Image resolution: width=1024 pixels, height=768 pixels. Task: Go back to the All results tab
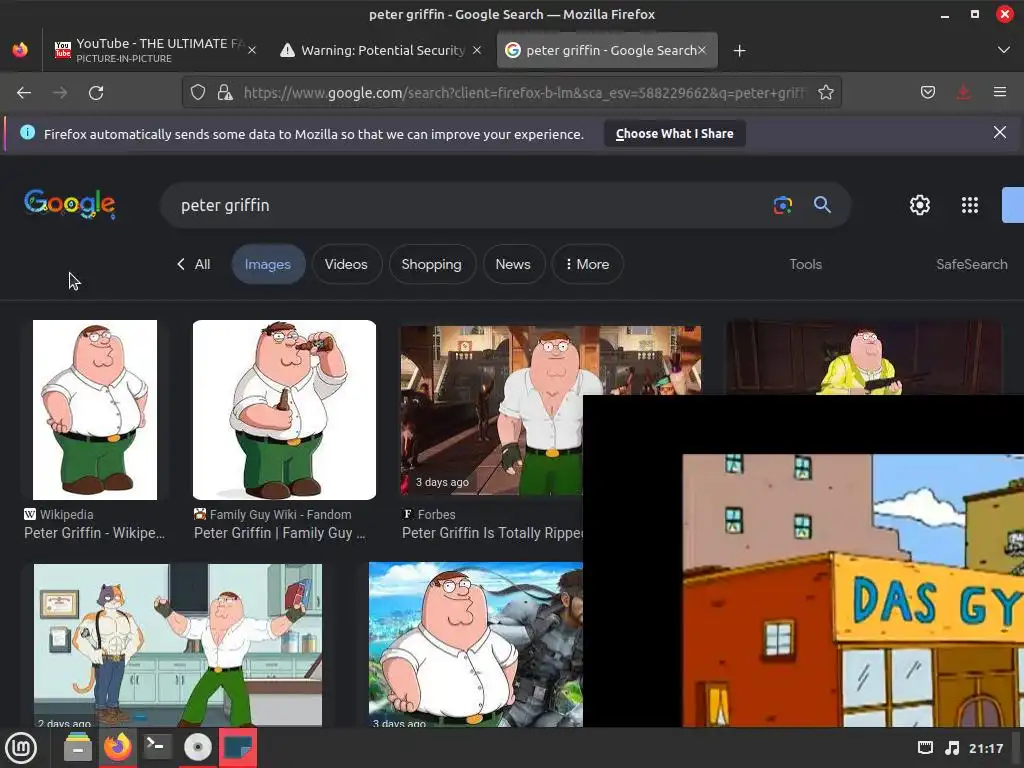(194, 264)
